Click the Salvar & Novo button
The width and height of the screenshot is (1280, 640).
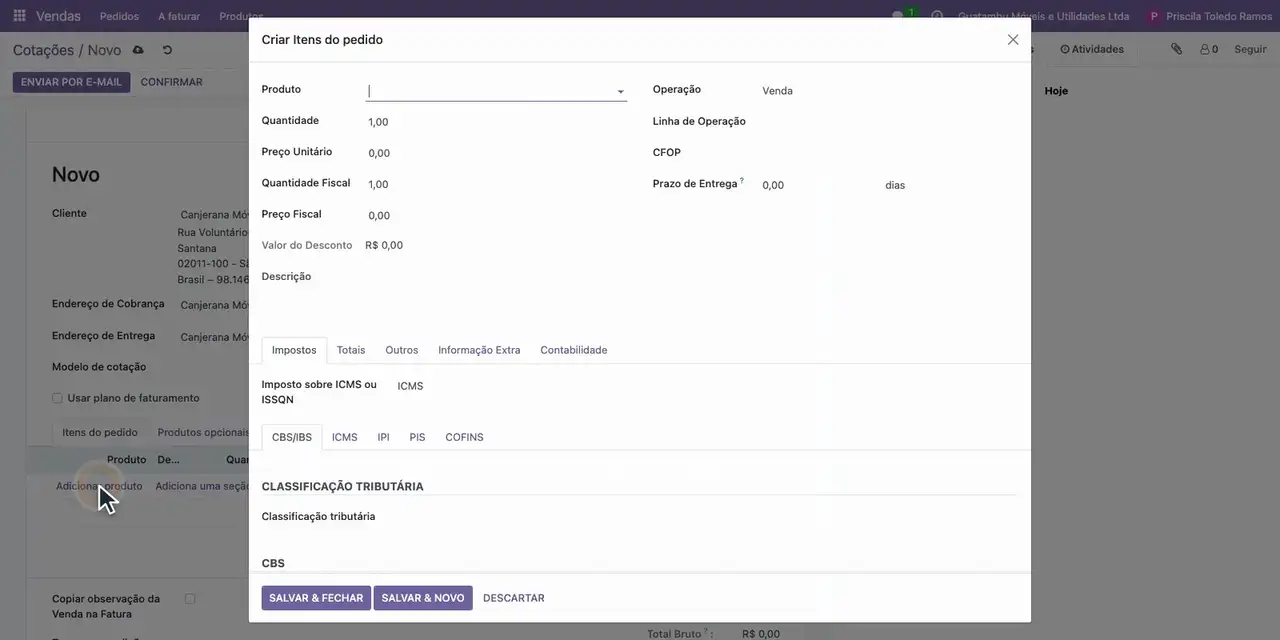[423, 598]
